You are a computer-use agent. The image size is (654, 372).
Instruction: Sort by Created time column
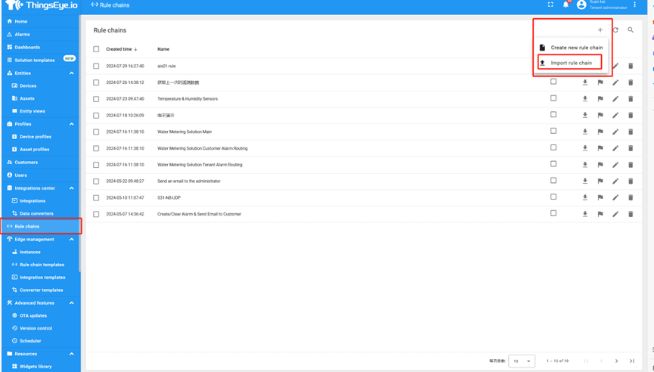pos(121,49)
